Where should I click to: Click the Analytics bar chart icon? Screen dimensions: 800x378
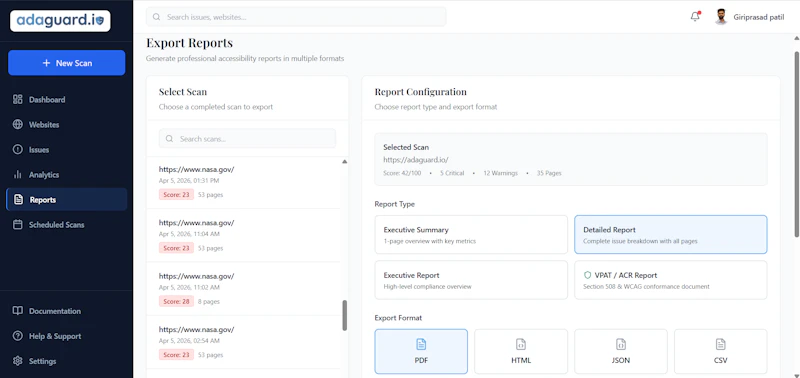[x=18, y=174]
